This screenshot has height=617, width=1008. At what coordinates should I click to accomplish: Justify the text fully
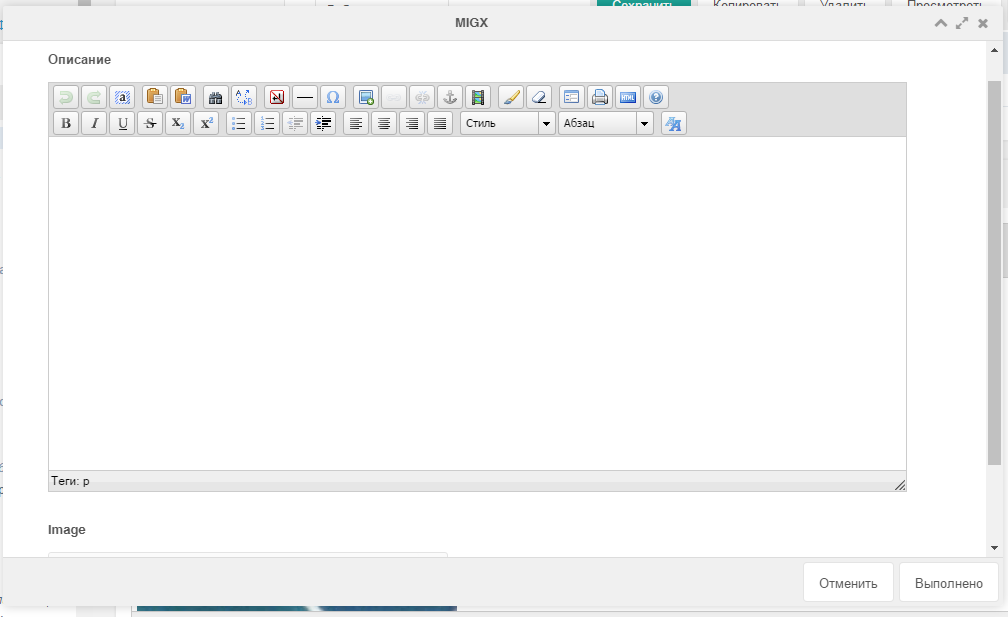[x=440, y=123]
